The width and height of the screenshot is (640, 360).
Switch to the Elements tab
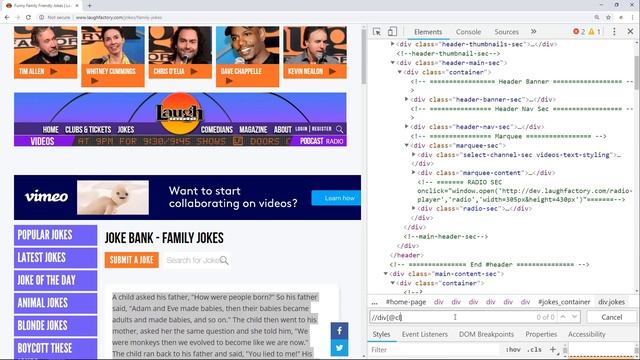(428, 32)
